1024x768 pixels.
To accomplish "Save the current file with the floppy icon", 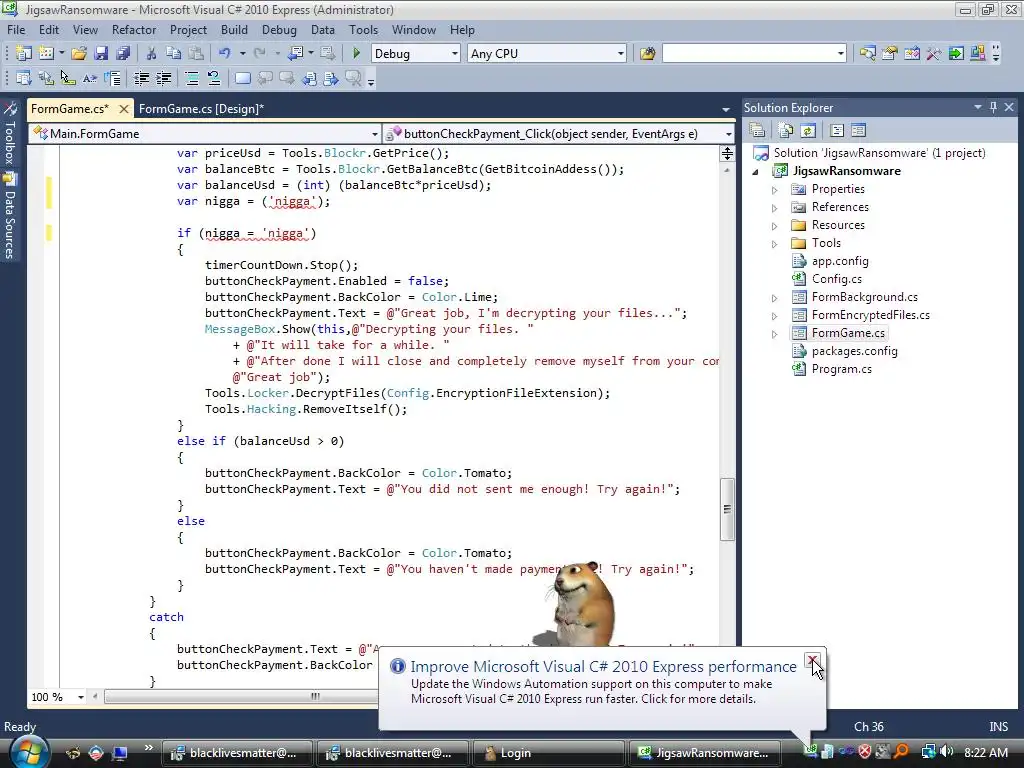I will point(101,54).
